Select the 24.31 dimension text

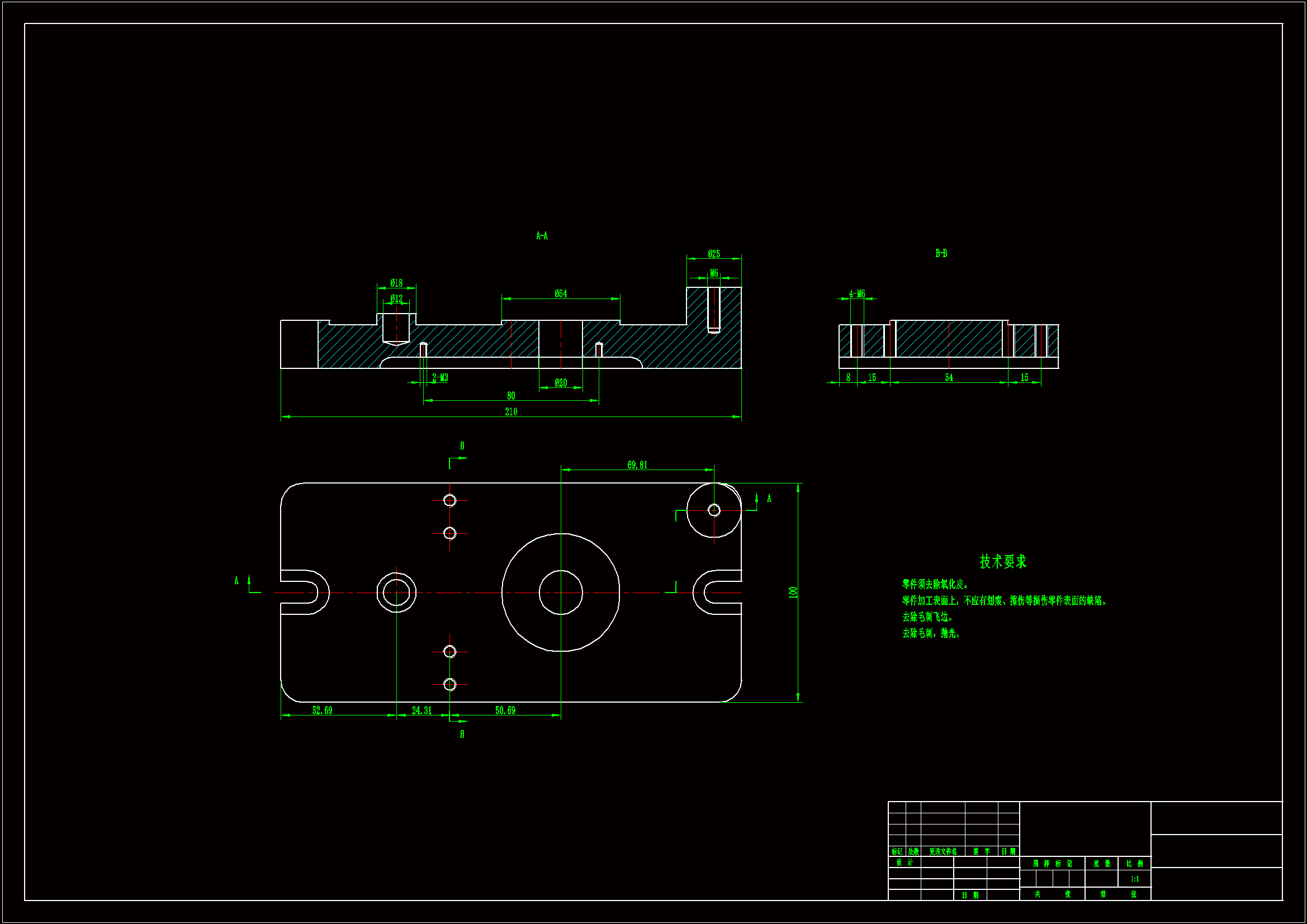tap(422, 710)
